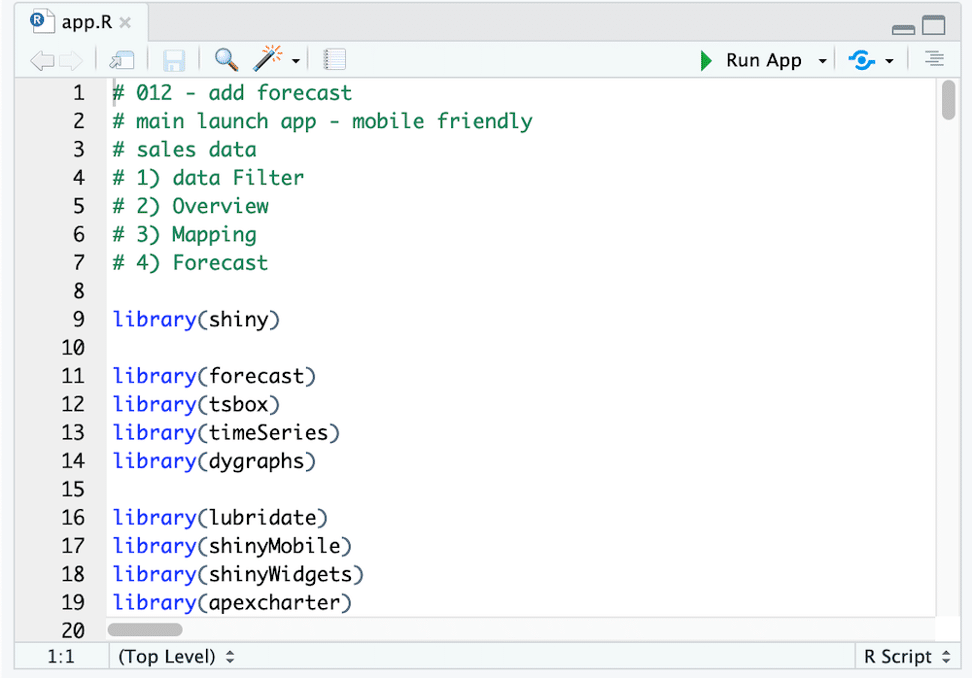The width and height of the screenshot is (972, 678).
Task: Open the compile report notebook icon
Action: point(335,60)
